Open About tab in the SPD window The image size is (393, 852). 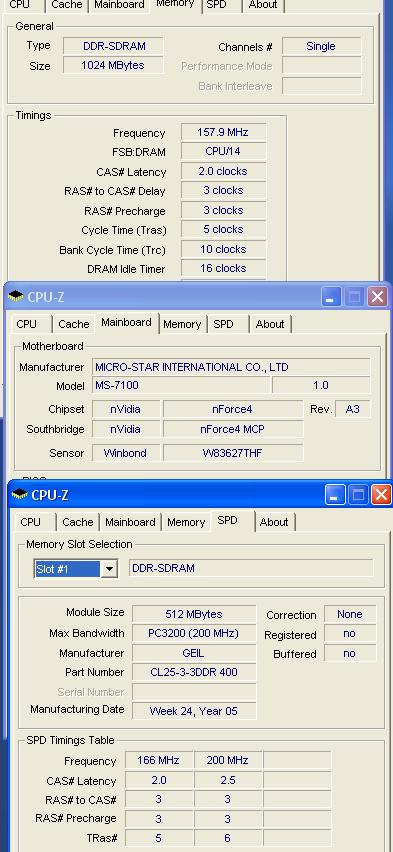pos(274,522)
